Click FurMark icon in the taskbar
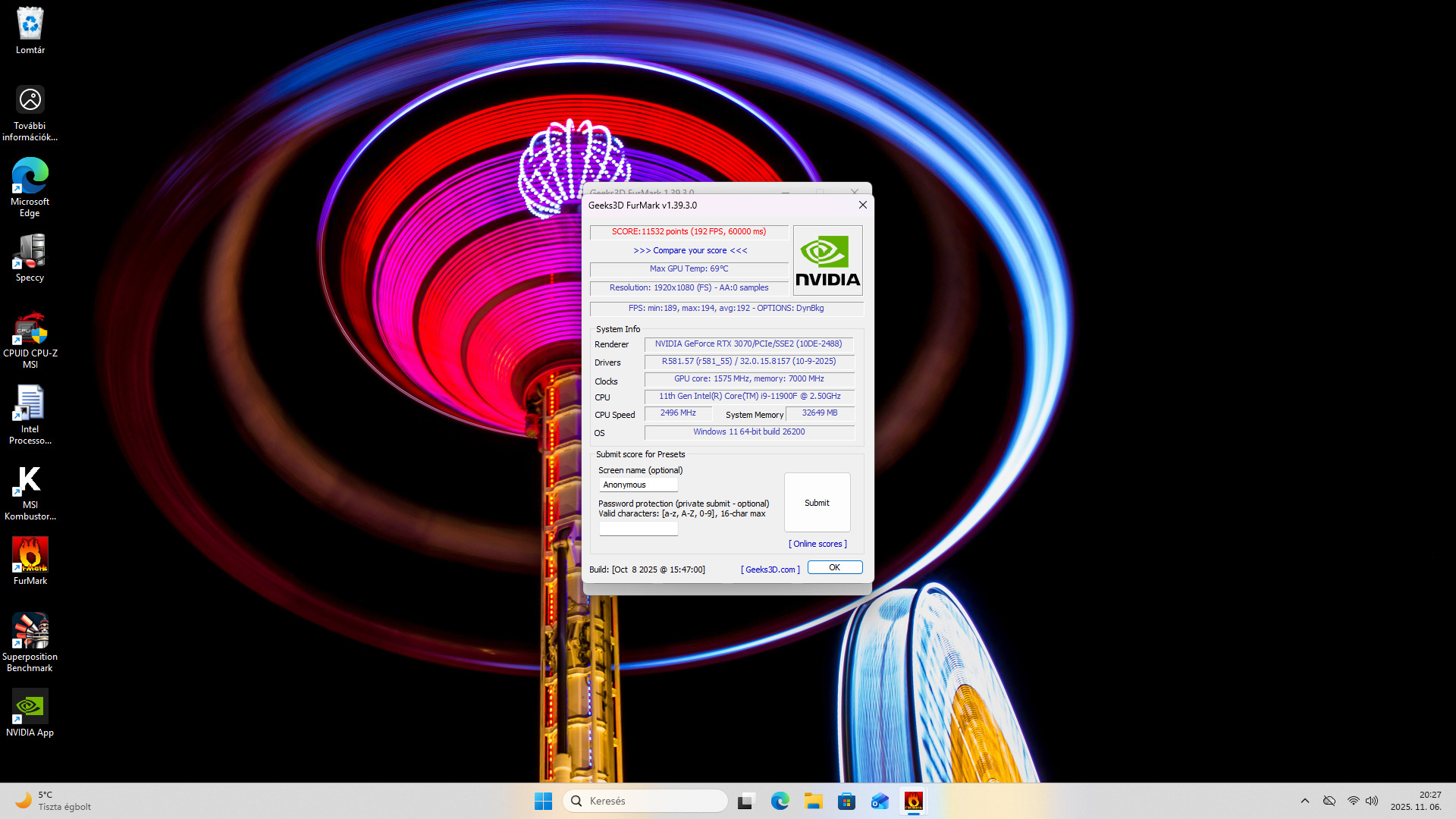The height and width of the screenshot is (819, 1456). click(913, 801)
